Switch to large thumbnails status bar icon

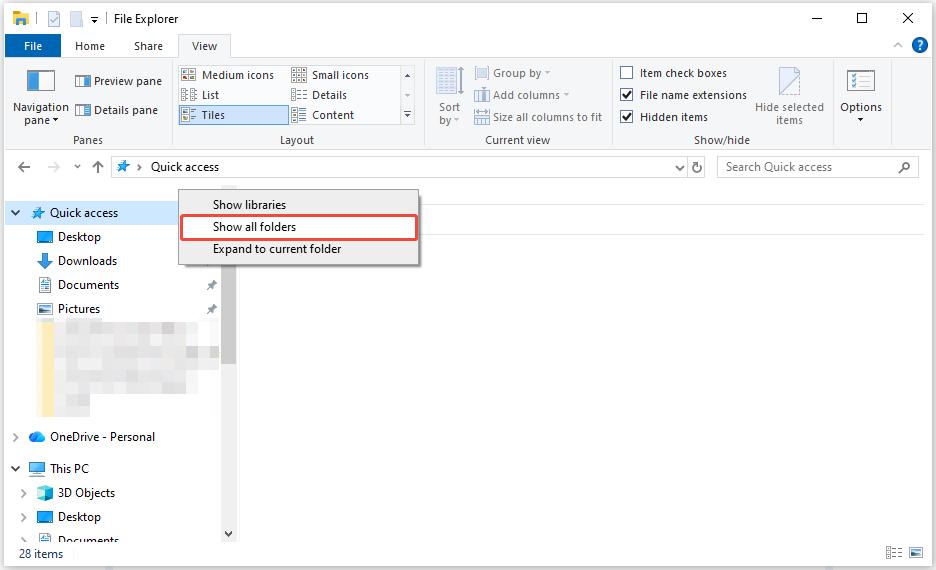916,553
